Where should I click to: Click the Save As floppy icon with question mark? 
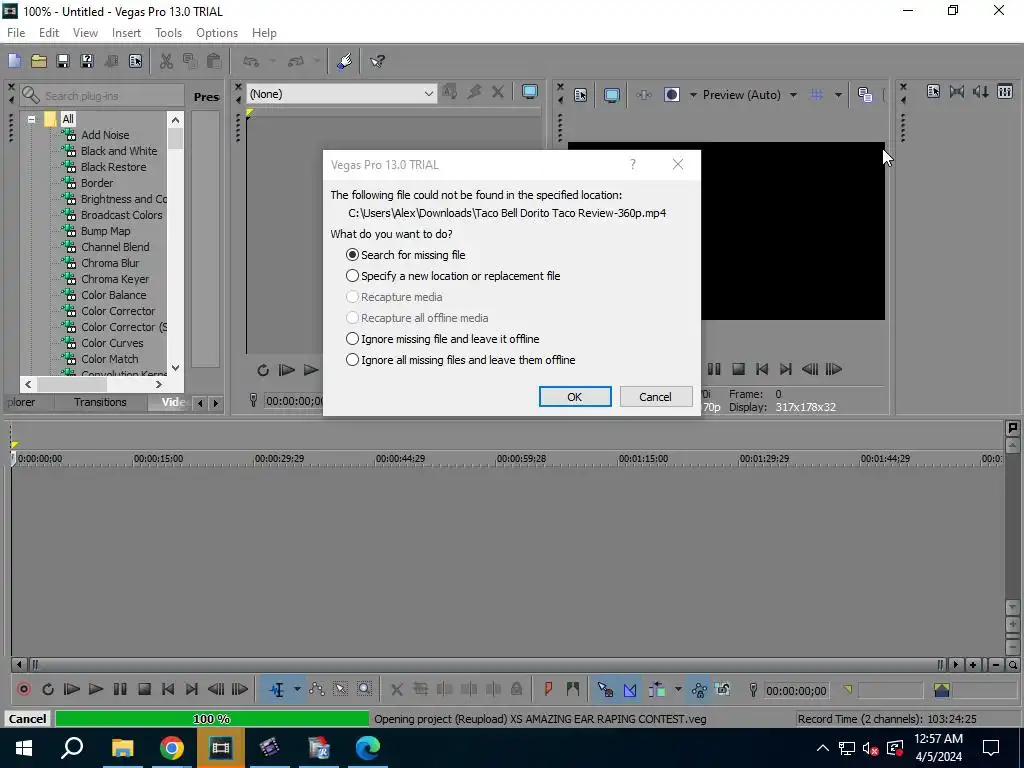point(87,61)
